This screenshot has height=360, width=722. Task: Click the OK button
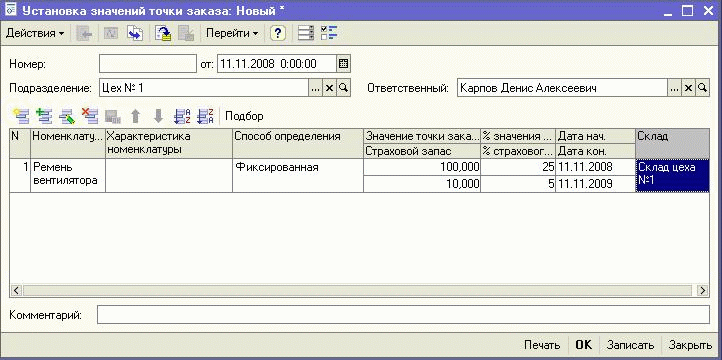(583, 345)
